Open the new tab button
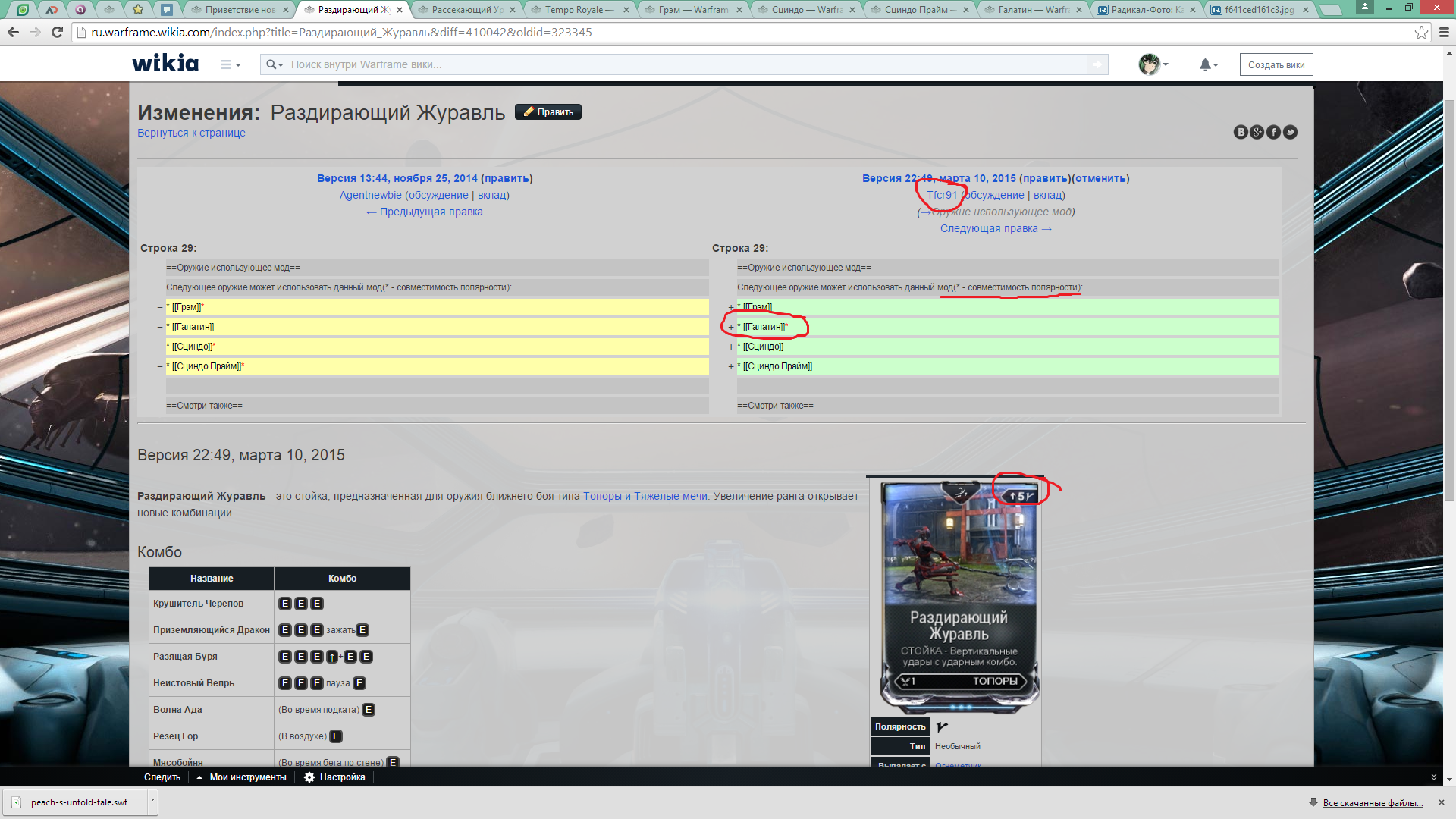Image resolution: width=1456 pixels, height=819 pixels. tap(1331, 10)
